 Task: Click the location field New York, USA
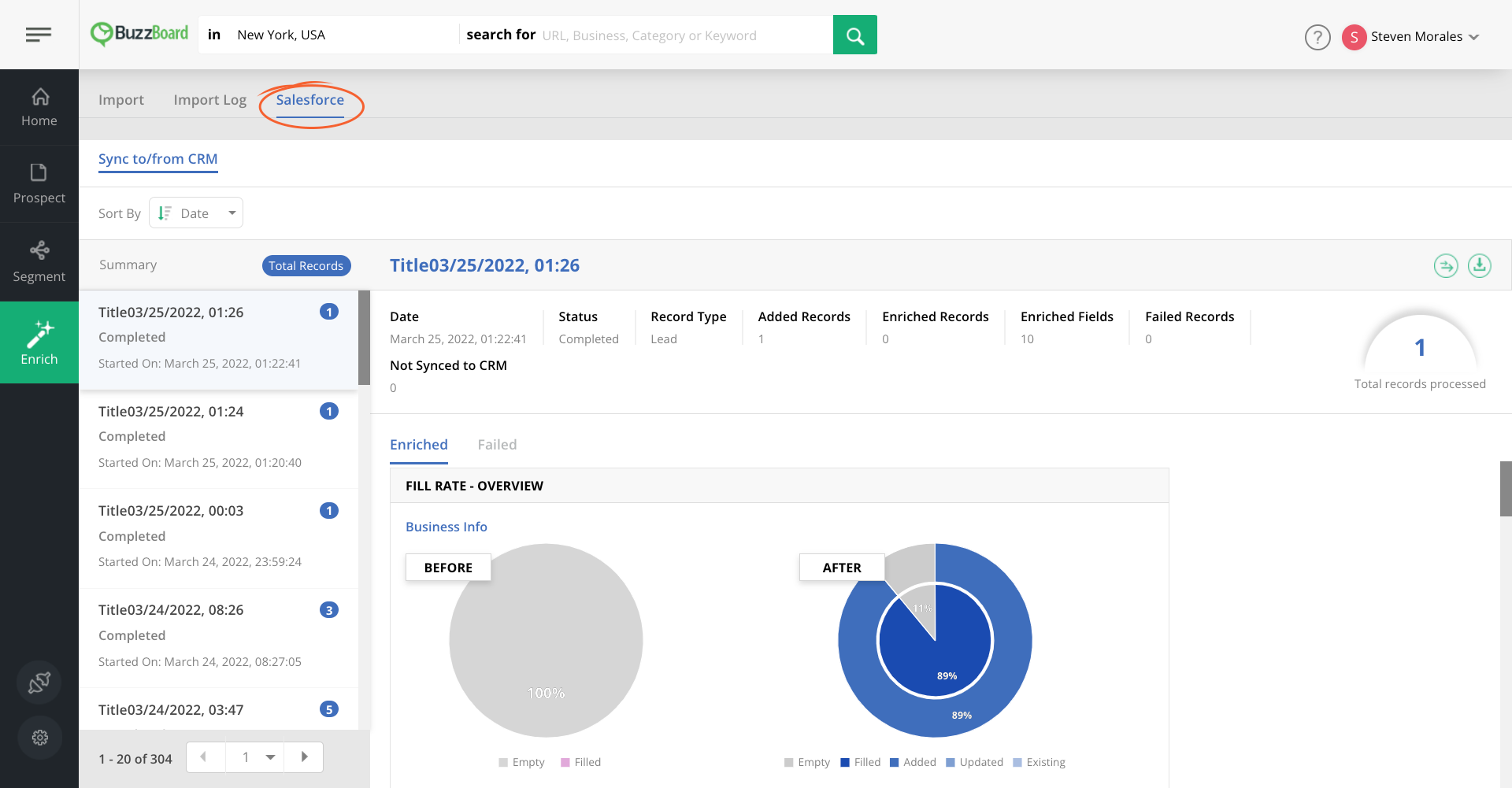click(x=331, y=35)
